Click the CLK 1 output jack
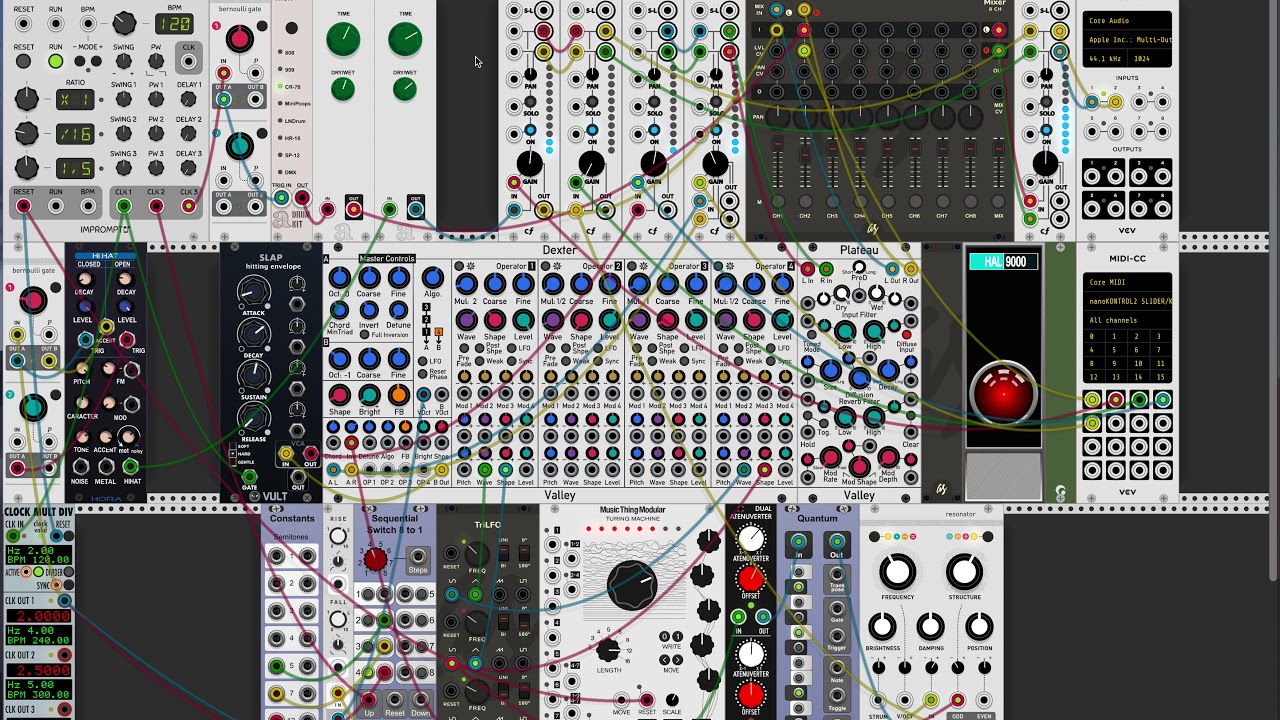This screenshot has height=720, width=1280. tap(123, 207)
